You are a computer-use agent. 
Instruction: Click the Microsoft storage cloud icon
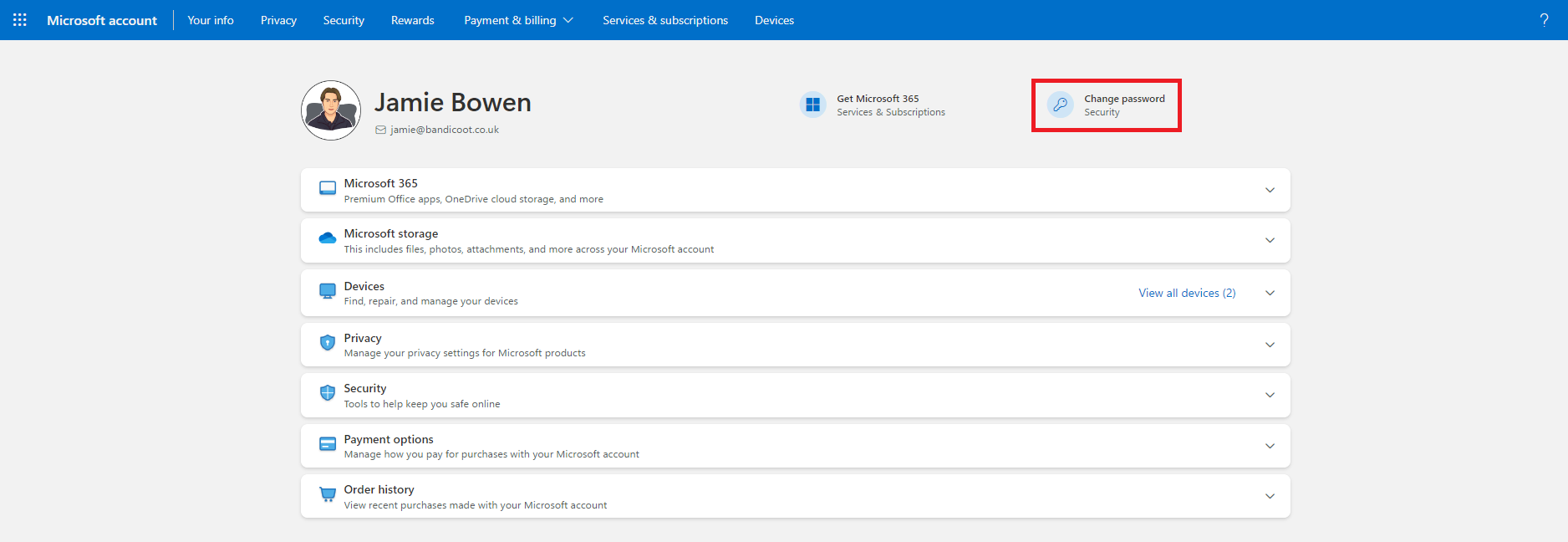[328, 239]
